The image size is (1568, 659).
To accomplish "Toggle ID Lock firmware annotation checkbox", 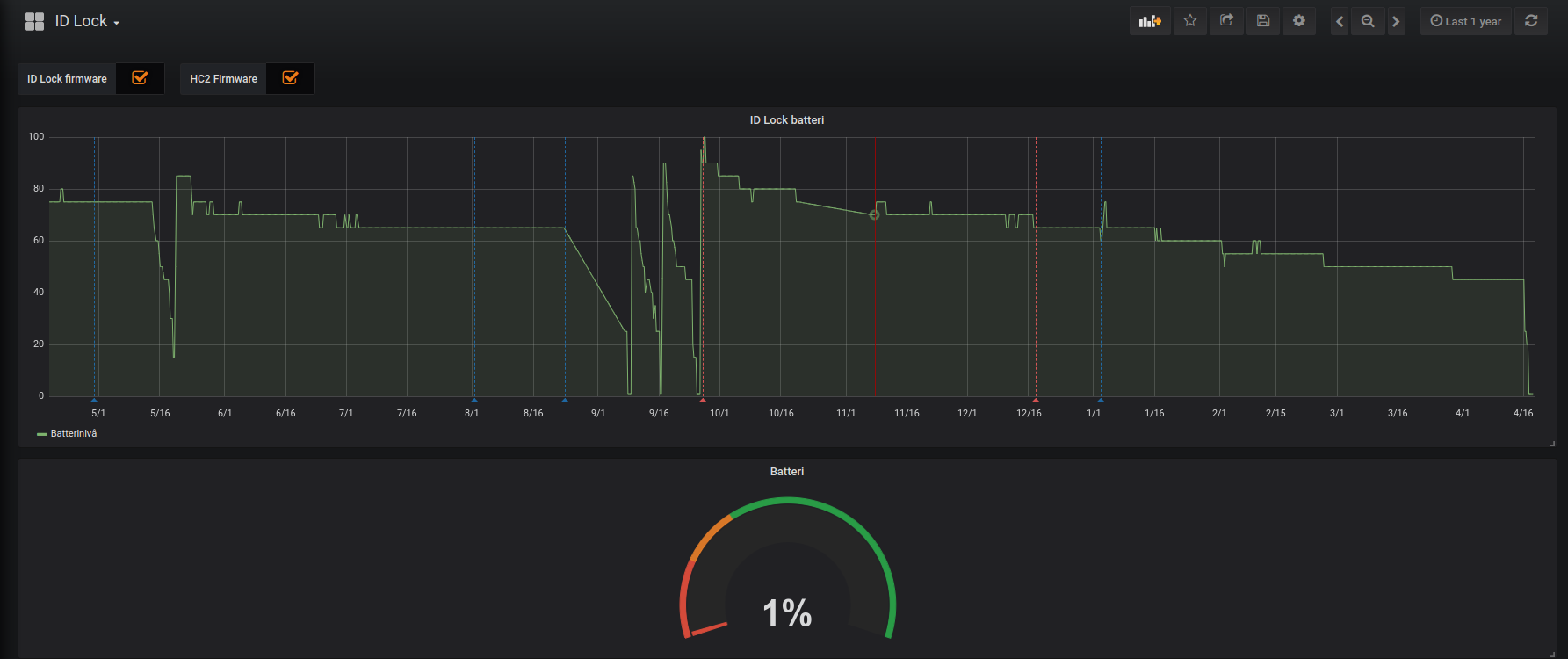I will point(140,78).
